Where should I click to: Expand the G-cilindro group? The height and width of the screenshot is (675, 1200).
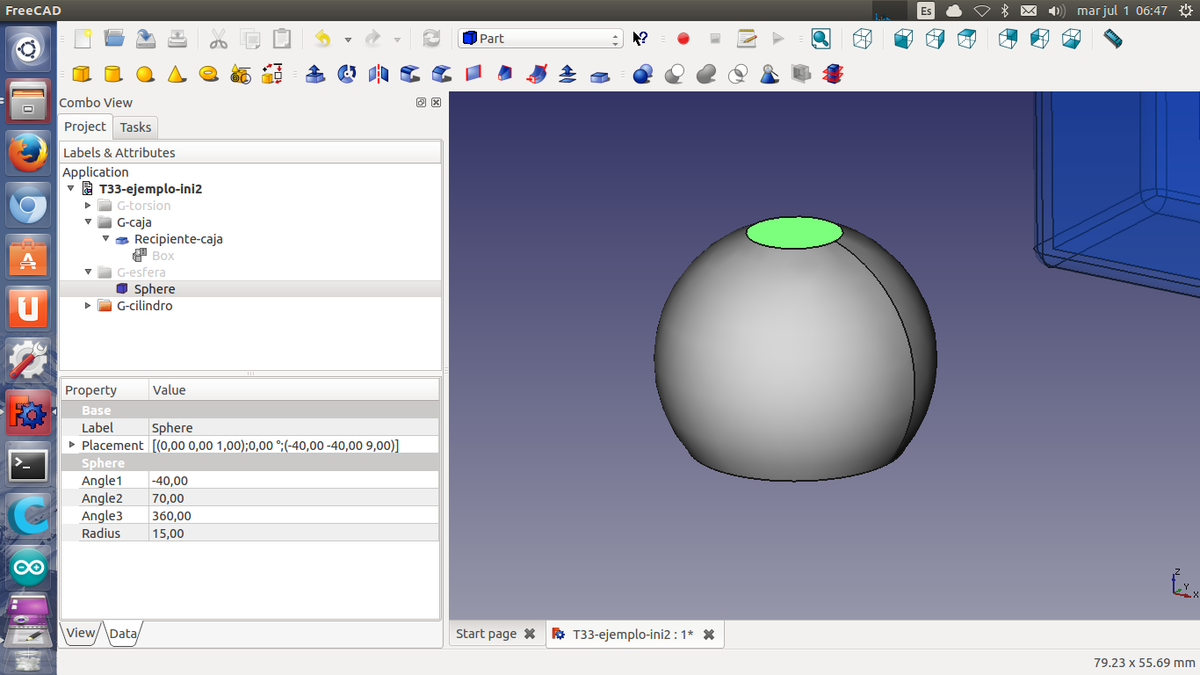point(88,306)
